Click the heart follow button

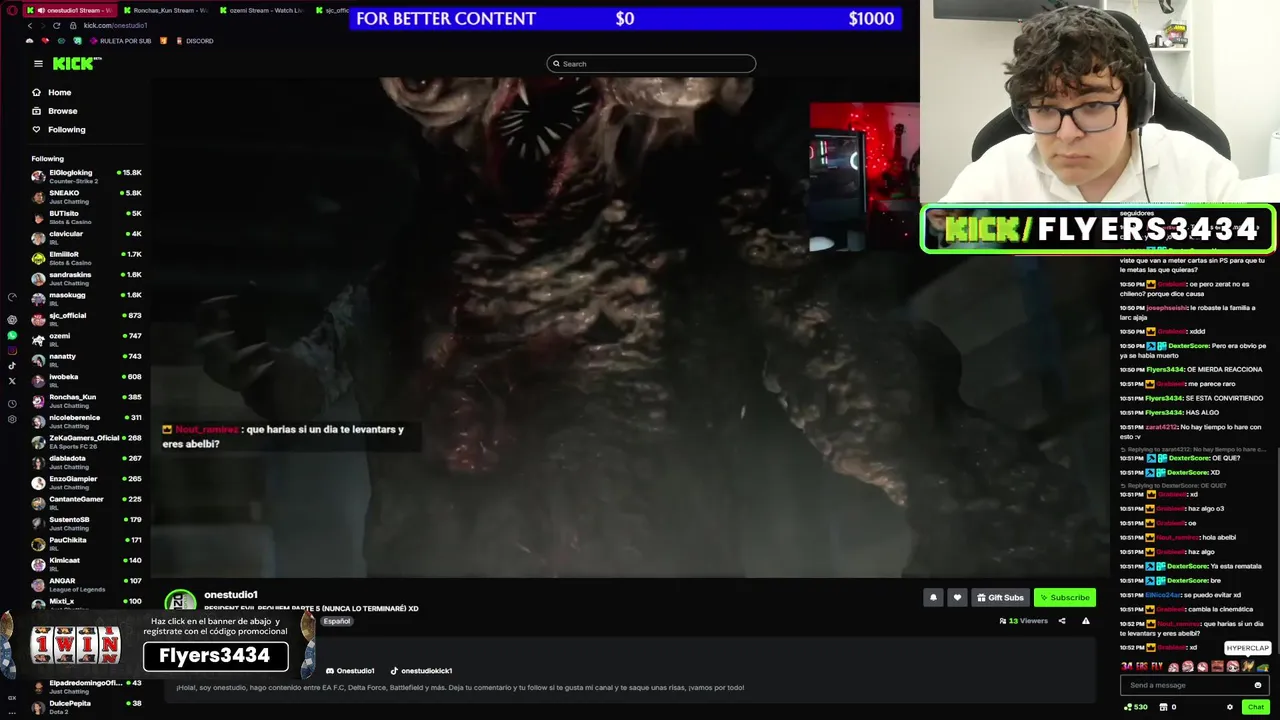point(957,597)
